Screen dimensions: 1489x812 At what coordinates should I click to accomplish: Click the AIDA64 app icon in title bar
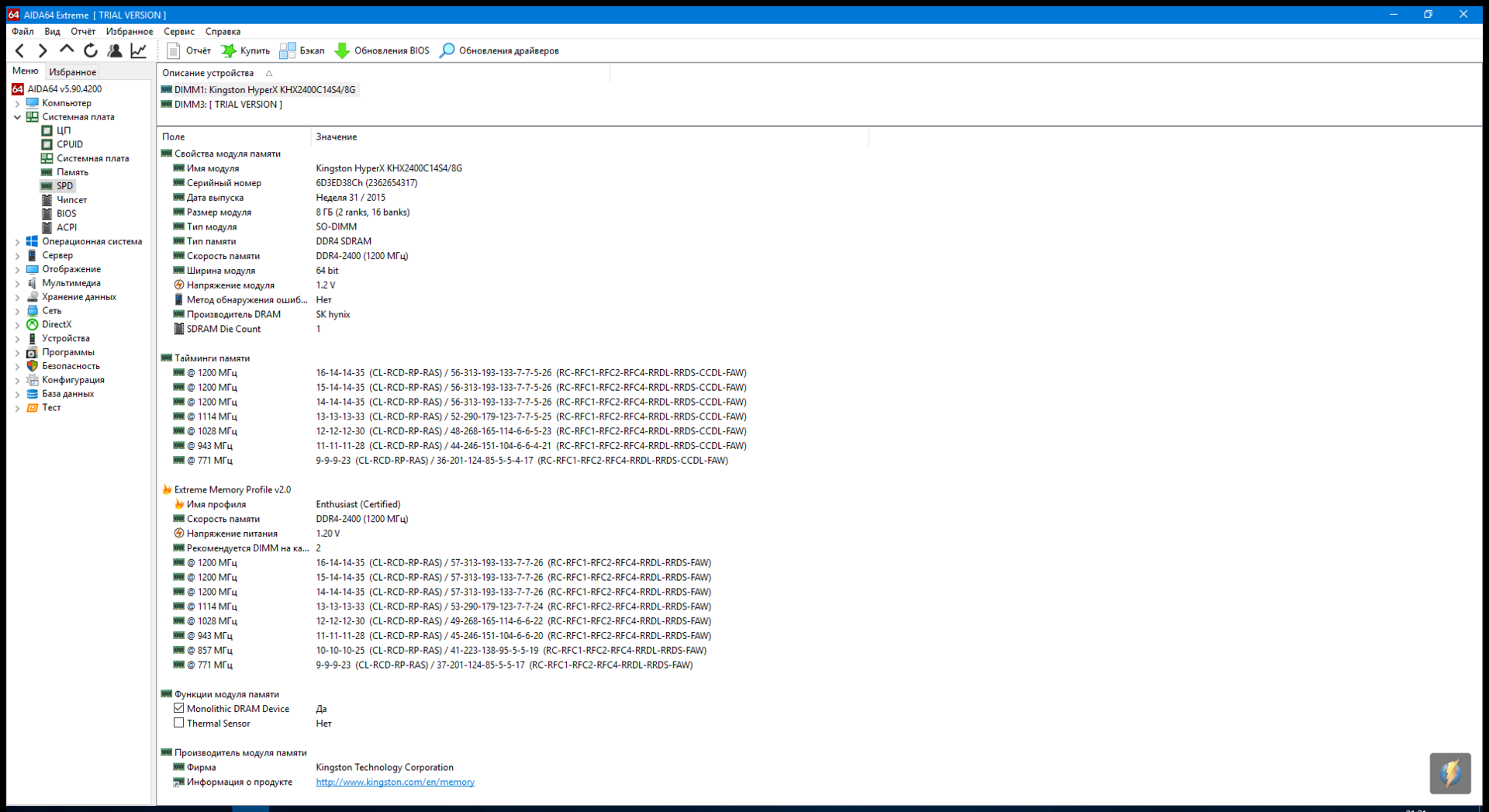coord(13,15)
